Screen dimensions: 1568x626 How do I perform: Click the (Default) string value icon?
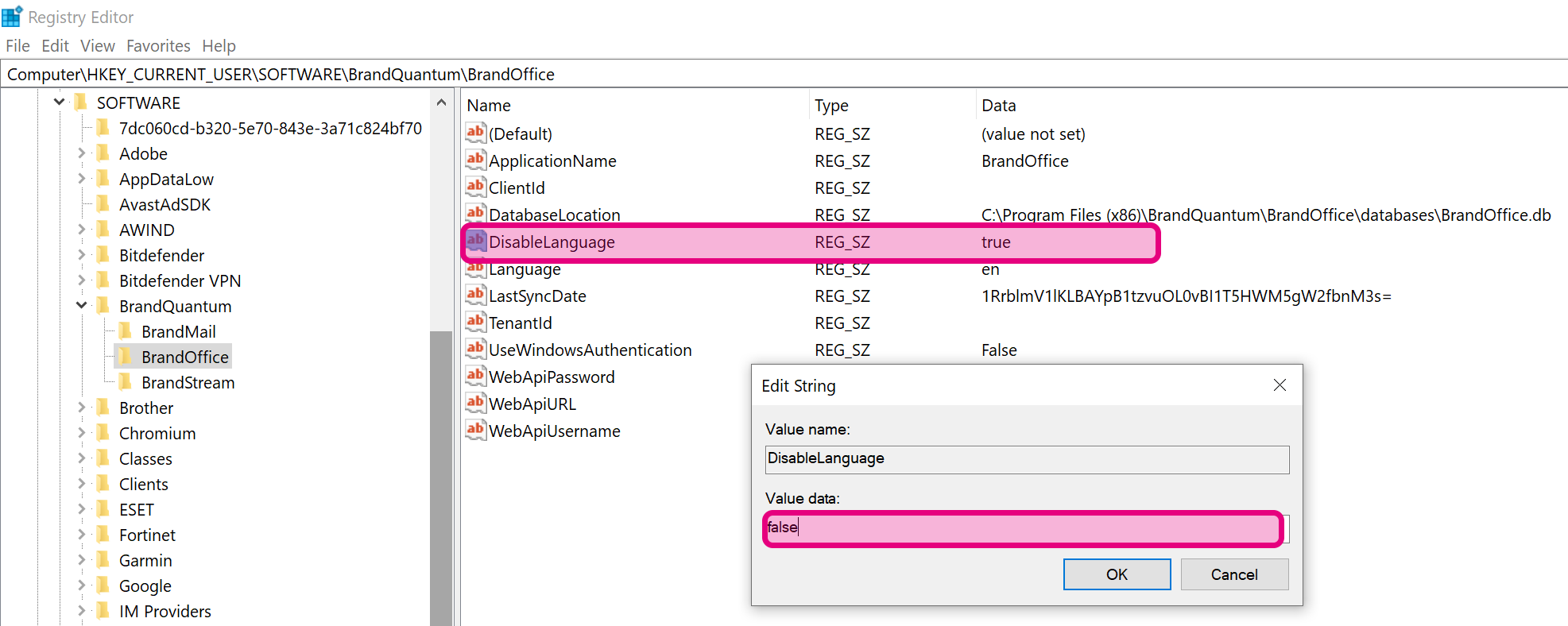475,133
